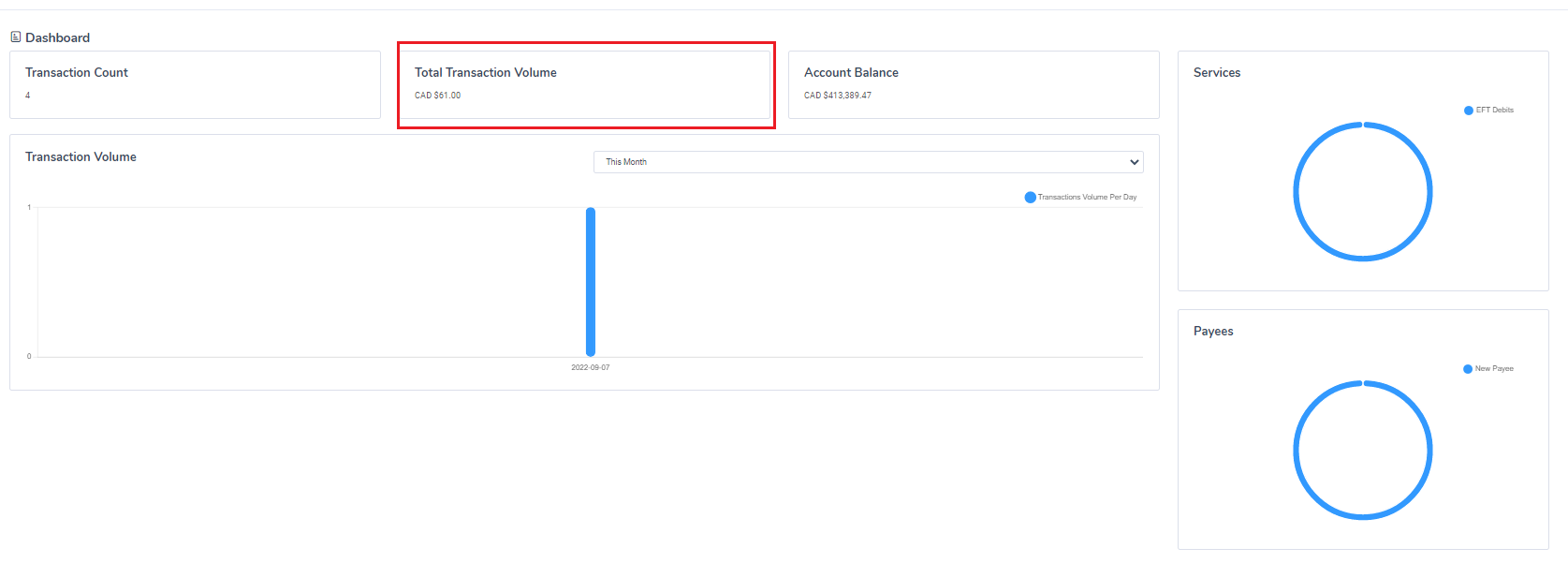Click the Payees panel title
The image size is (1568, 578).
pos(1213,331)
